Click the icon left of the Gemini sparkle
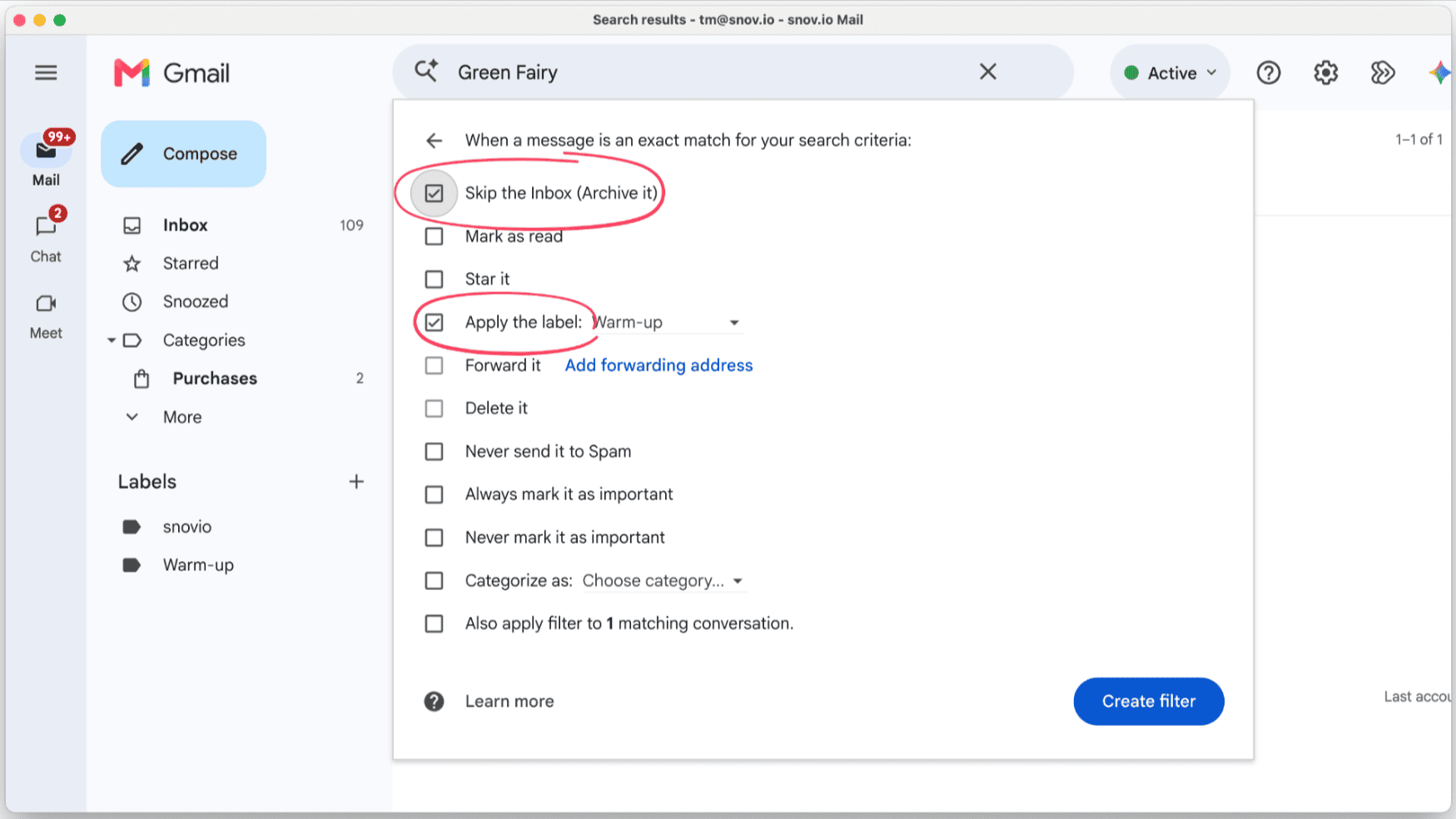Viewport: 1456px width, 819px height. (x=1382, y=73)
